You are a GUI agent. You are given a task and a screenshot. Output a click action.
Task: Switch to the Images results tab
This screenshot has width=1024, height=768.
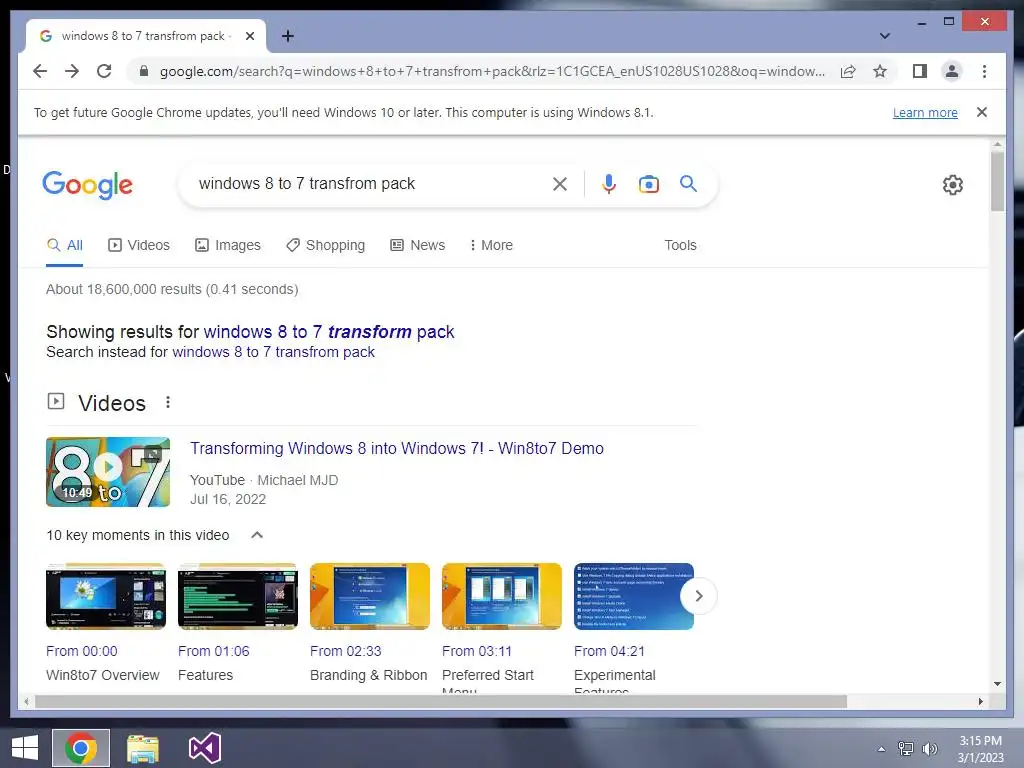coord(228,246)
